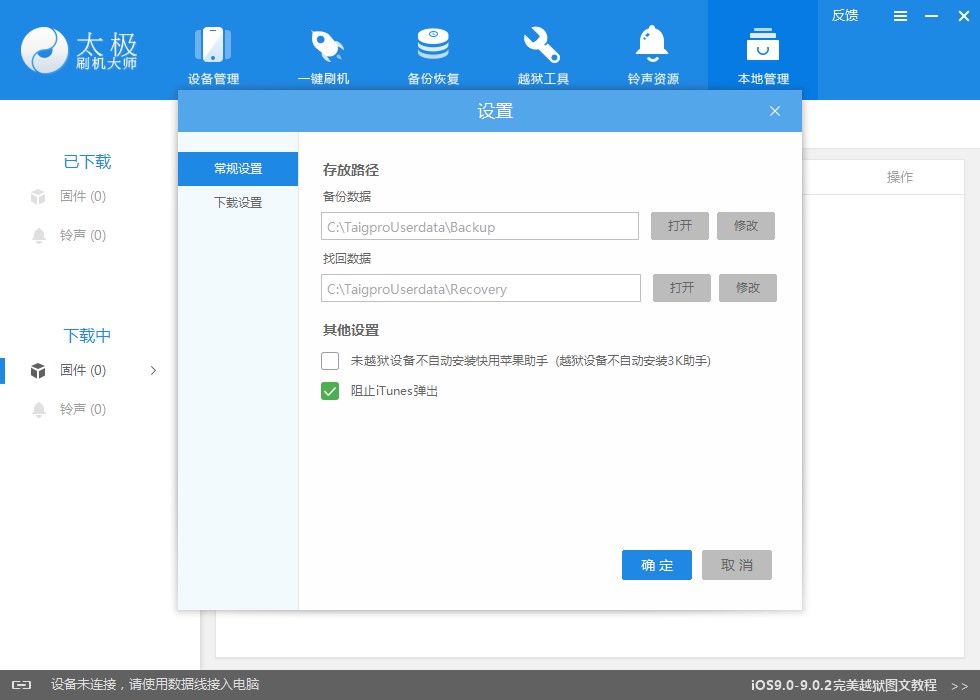Click the 太极刷机大师 logo
This screenshot has width=980, height=700.
click(x=79, y=50)
